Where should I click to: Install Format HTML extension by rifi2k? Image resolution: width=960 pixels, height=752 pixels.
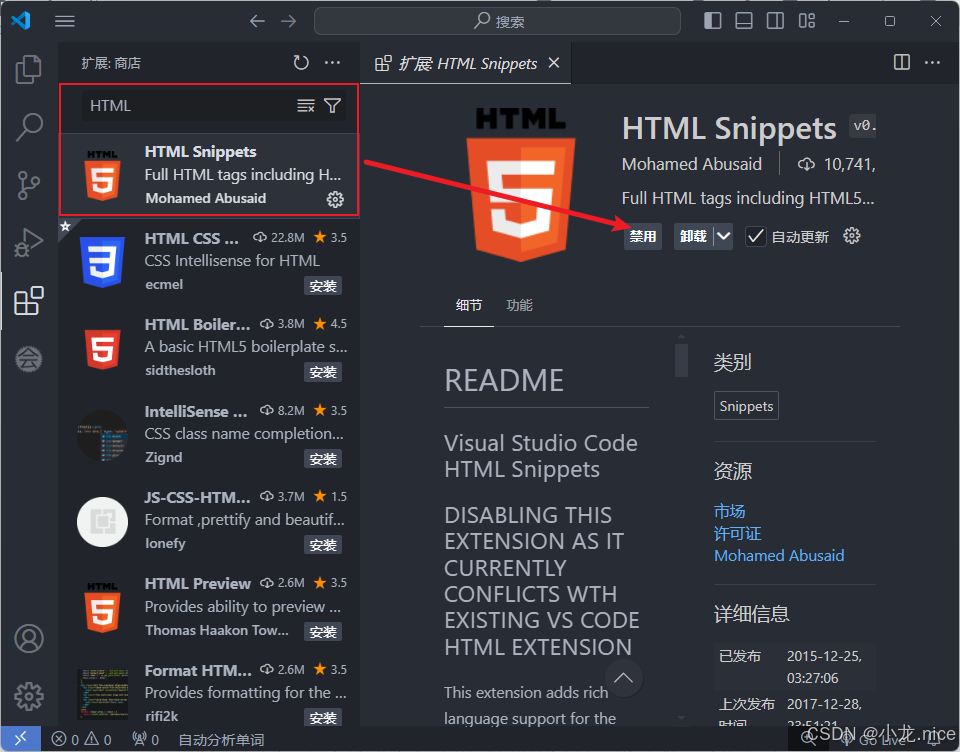click(x=323, y=718)
